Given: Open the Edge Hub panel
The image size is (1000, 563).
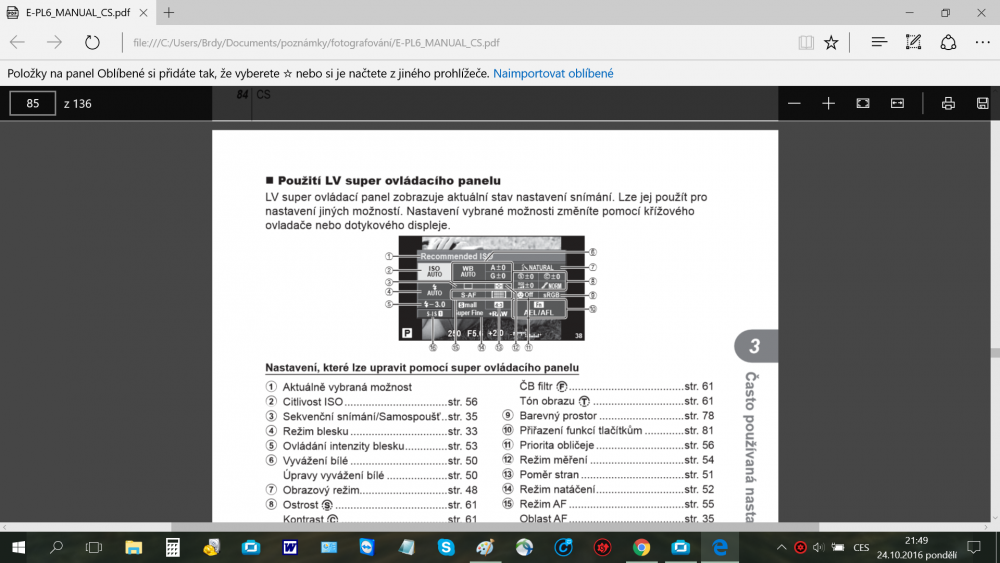Looking at the screenshot, I should (x=879, y=42).
